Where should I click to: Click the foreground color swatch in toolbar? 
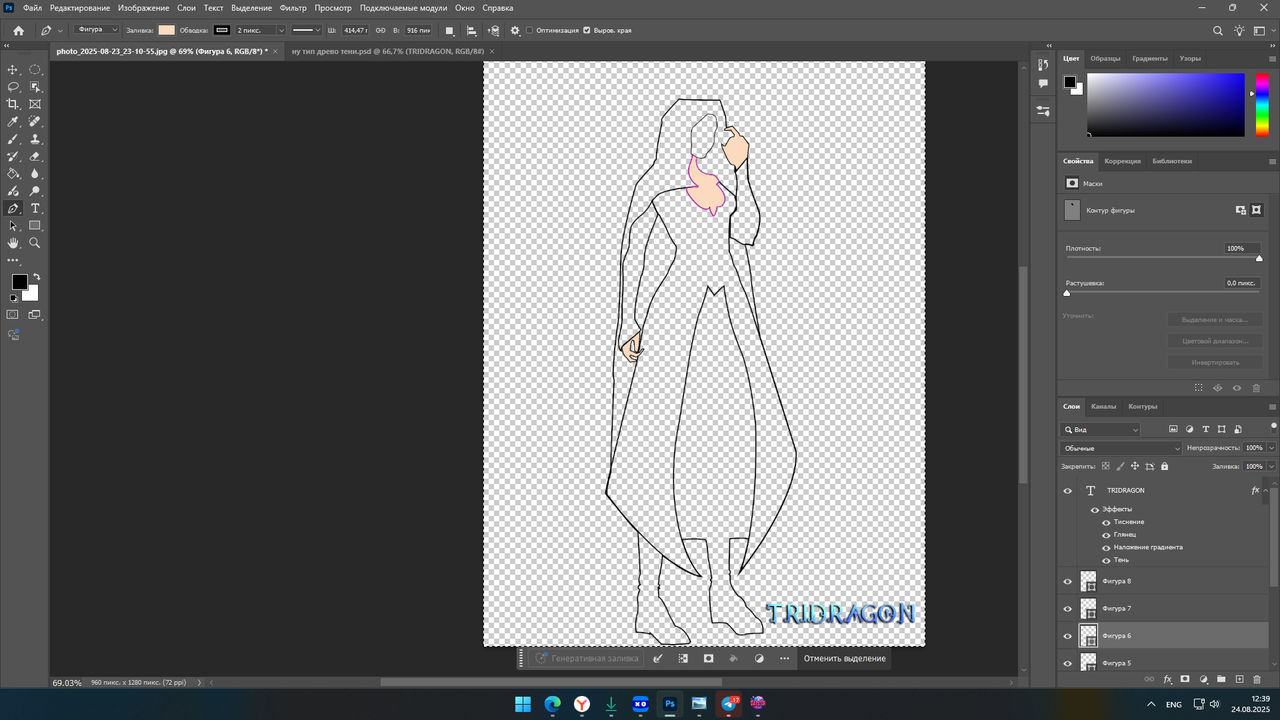[19, 282]
